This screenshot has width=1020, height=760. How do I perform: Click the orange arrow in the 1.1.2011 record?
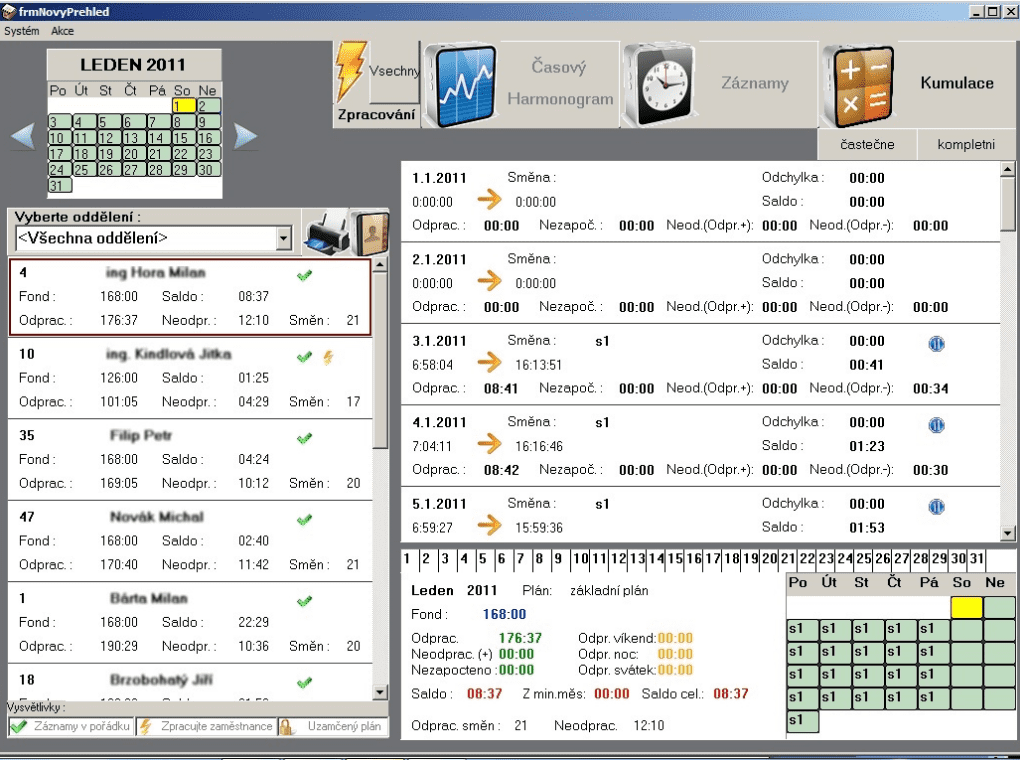[489, 199]
